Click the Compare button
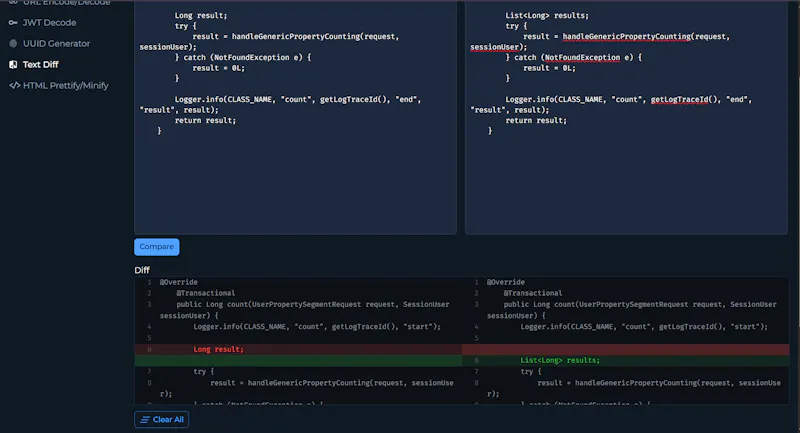 [157, 247]
